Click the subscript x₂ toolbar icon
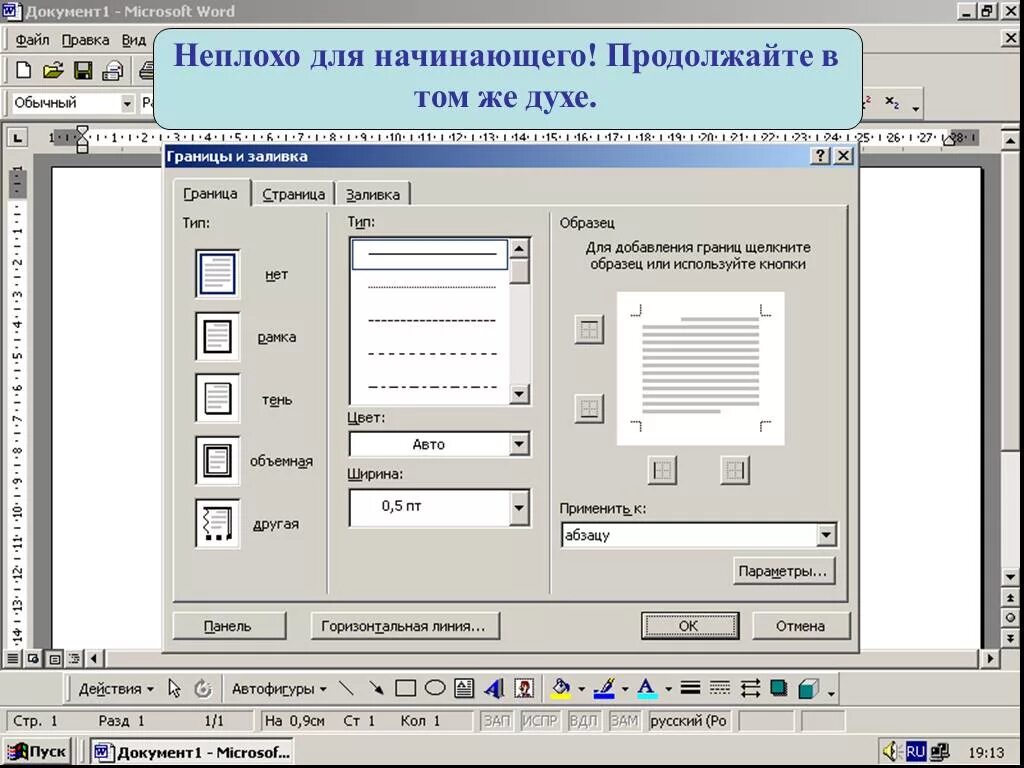Screen dimensions: 1024x768 892,103
